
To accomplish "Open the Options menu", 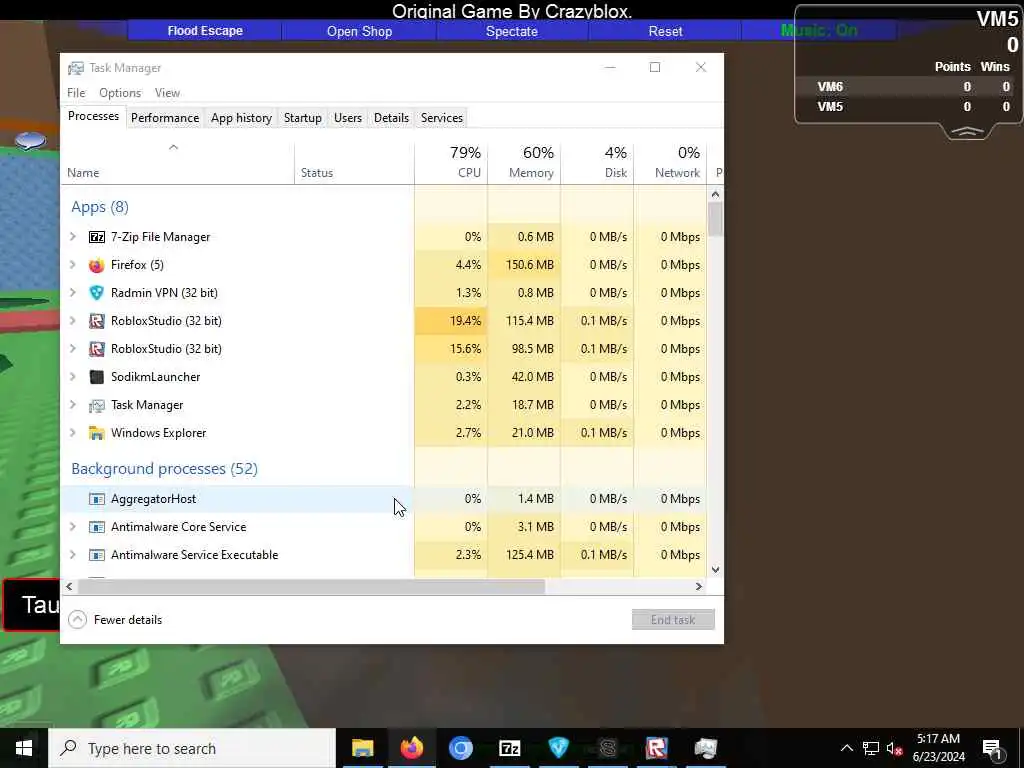I will click(120, 93).
